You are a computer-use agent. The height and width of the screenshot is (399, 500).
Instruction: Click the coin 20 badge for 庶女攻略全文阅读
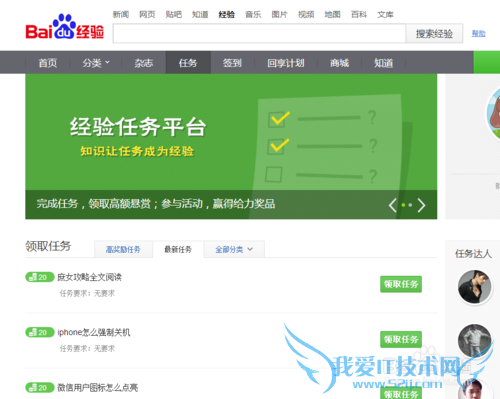pyautogui.click(x=39, y=277)
